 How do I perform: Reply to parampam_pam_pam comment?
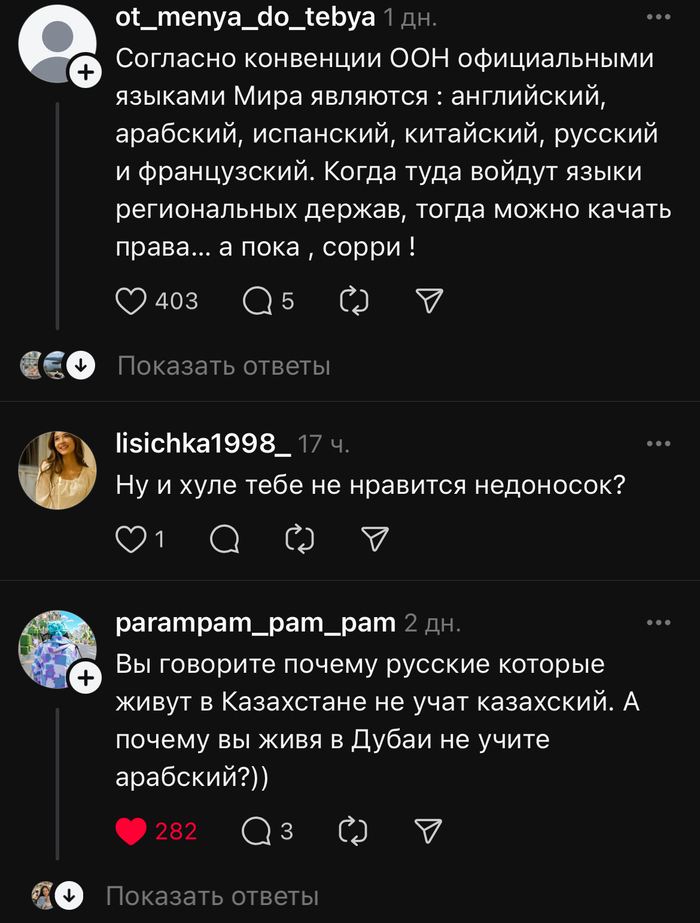pyautogui.click(x=257, y=830)
